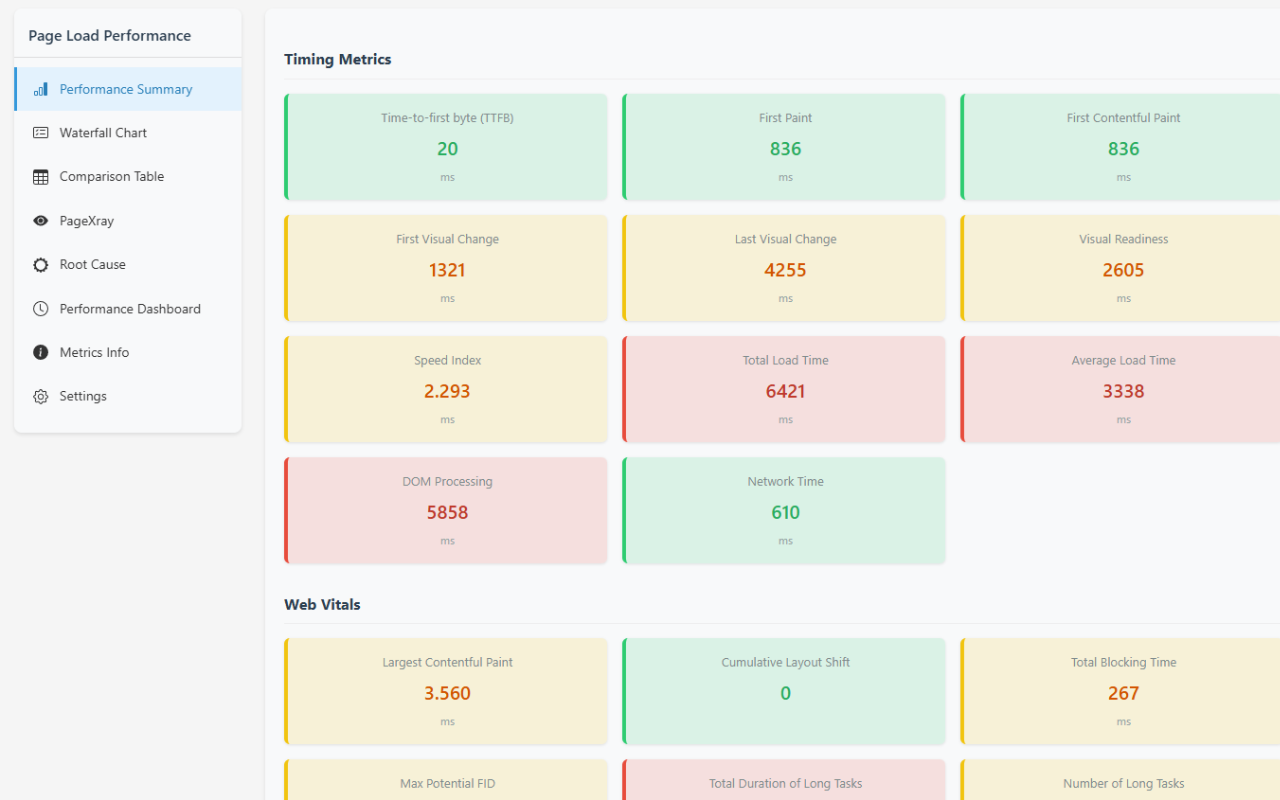This screenshot has width=1280, height=800.
Task: Click the Performance Dashboard clock icon
Action: (x=40, y=309)
